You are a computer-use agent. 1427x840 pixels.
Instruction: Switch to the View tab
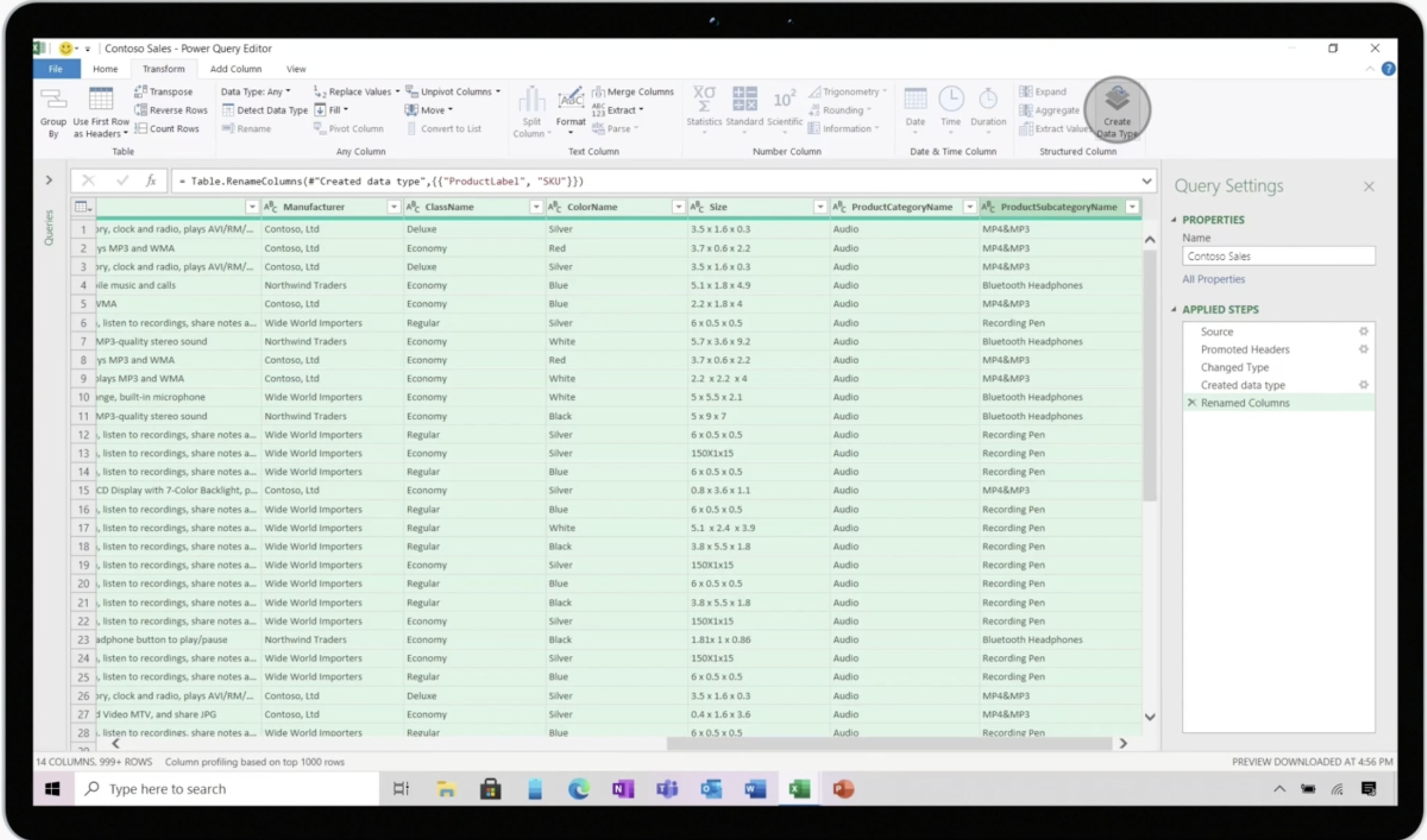295,69
